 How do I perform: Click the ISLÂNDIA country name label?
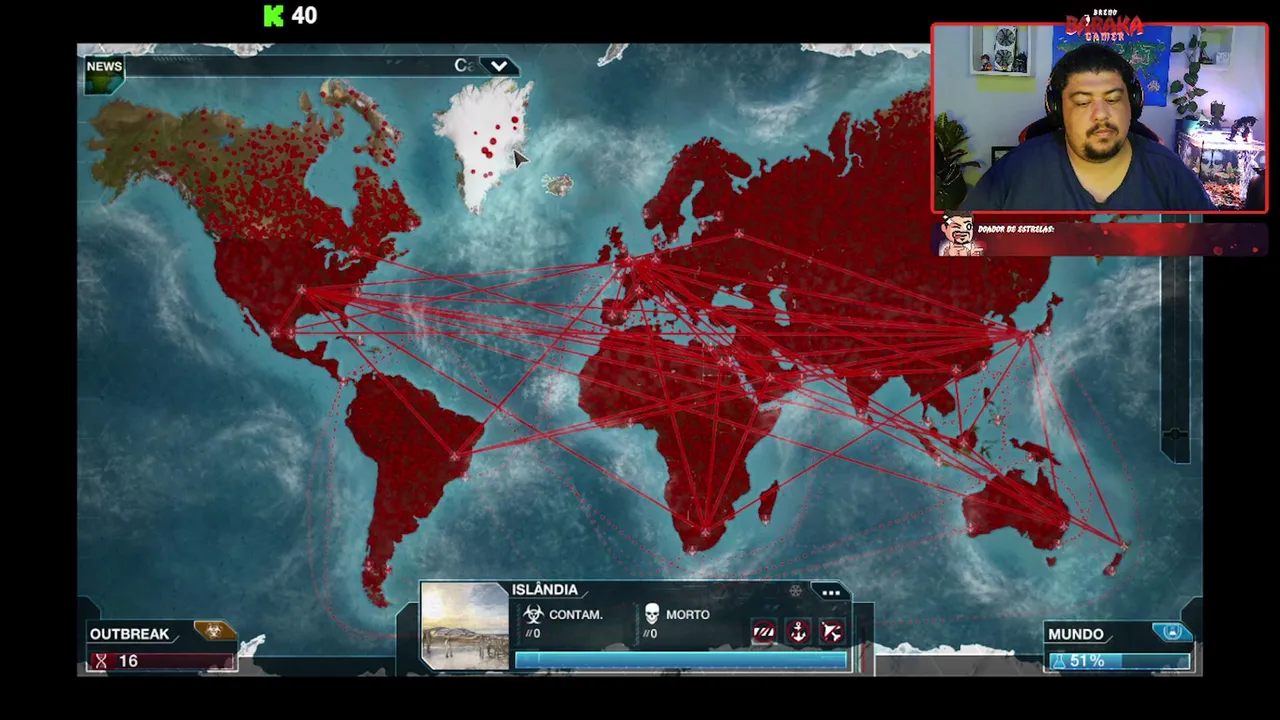pyautogui.click(x=544, y=590)
